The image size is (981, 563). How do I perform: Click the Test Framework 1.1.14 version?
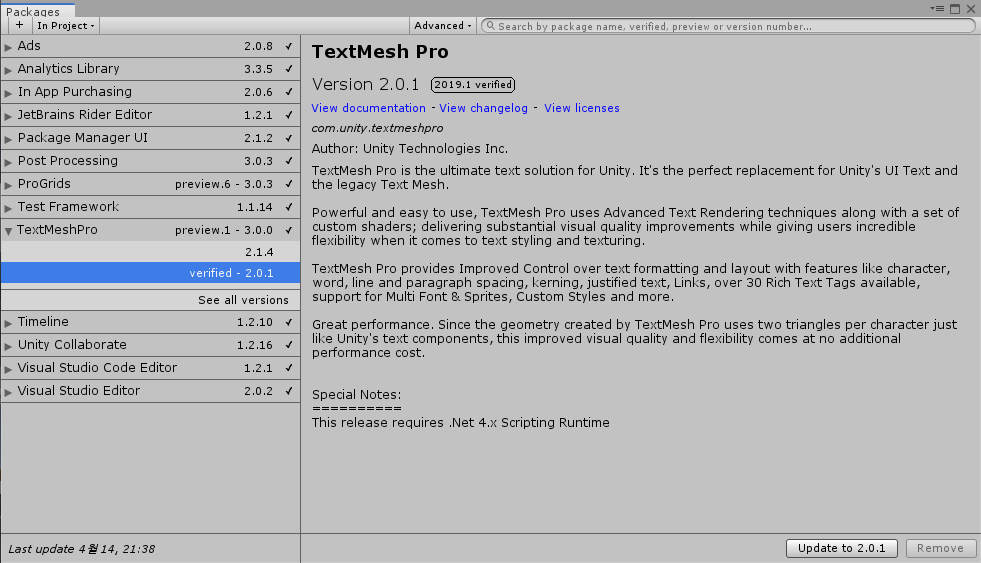pyautogui.click(x=255, y=207)
